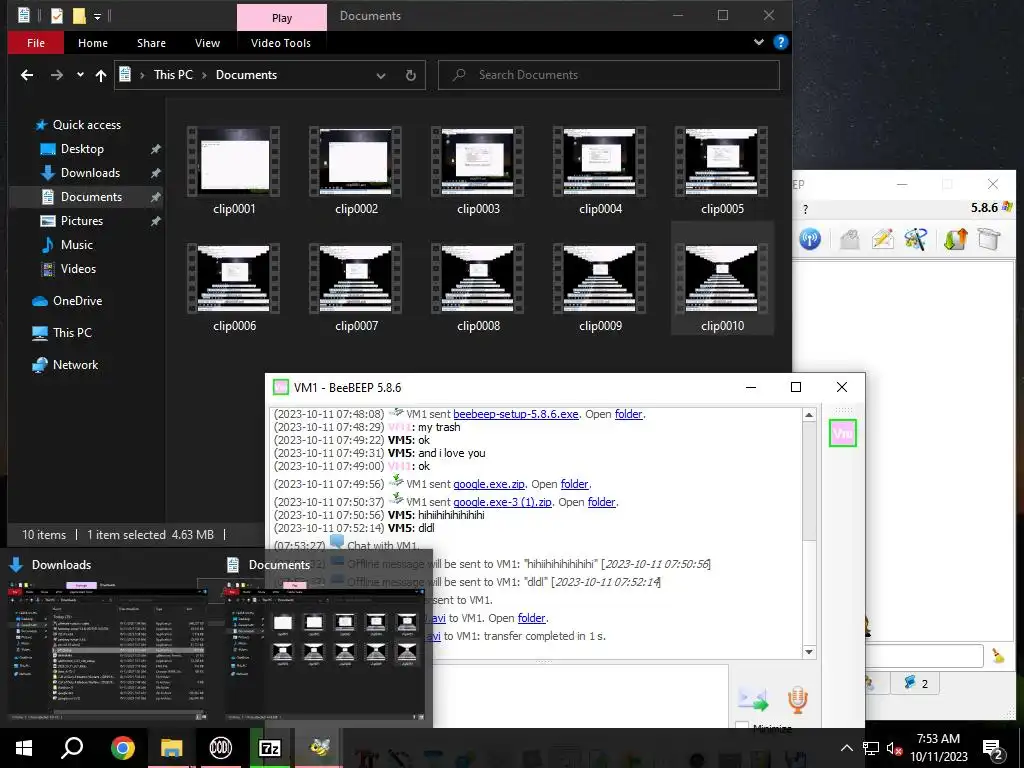
Task: Select the clip0010 video file
Action: (722, 278)
